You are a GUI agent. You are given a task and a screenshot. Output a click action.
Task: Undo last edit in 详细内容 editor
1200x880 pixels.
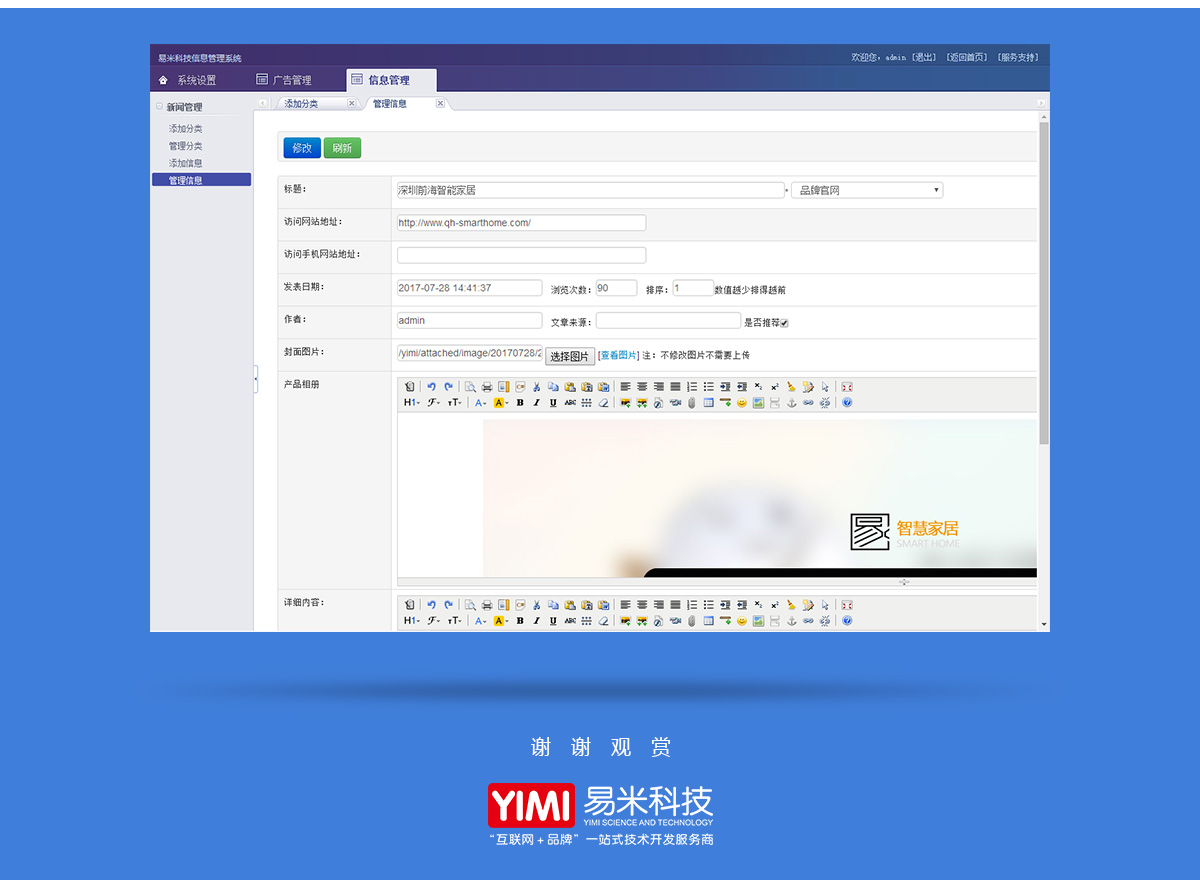[x=432, y=605]
